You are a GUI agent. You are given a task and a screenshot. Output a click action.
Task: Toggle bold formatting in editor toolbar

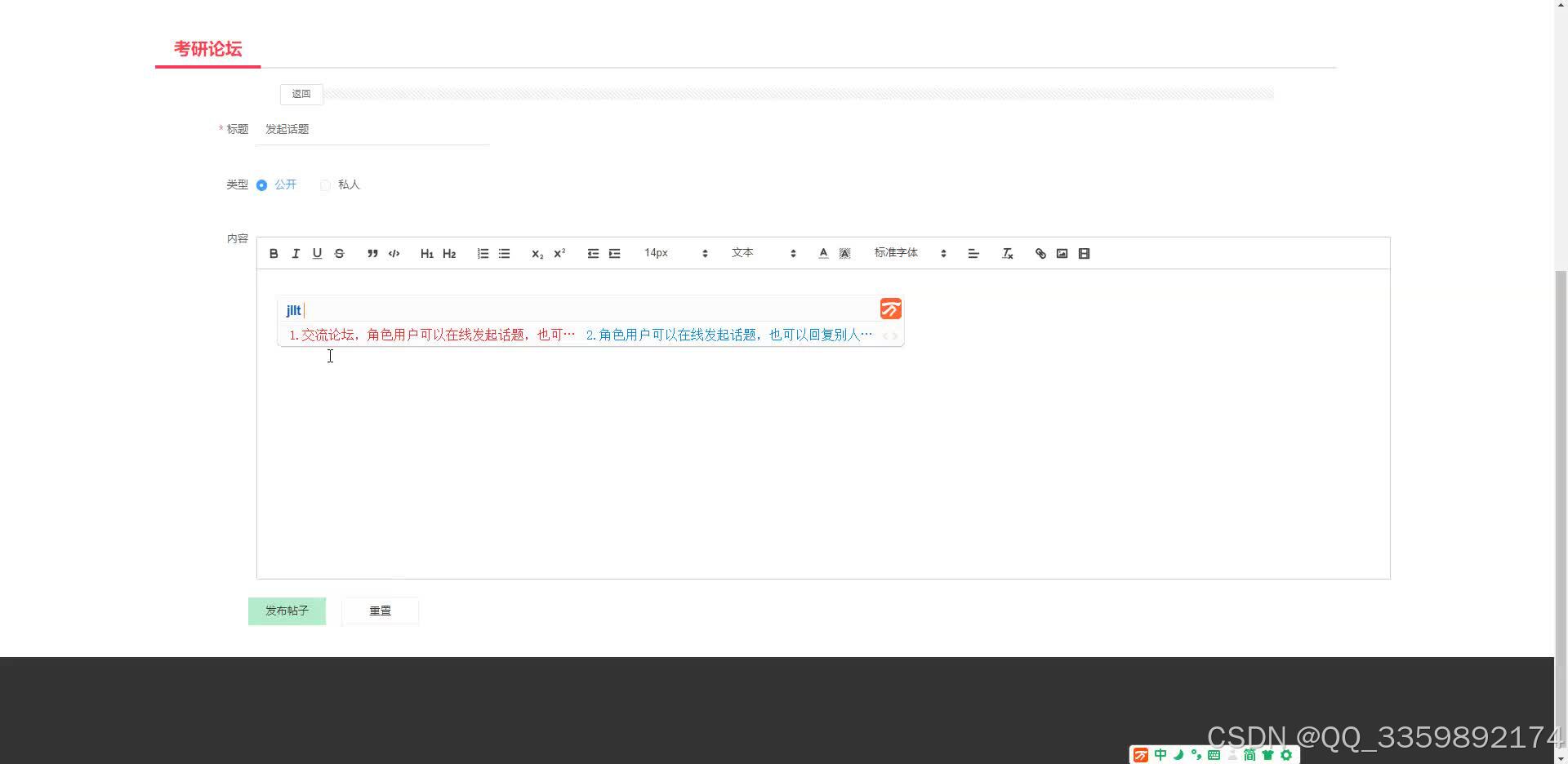pyautogui.click(x=274, y=254)
